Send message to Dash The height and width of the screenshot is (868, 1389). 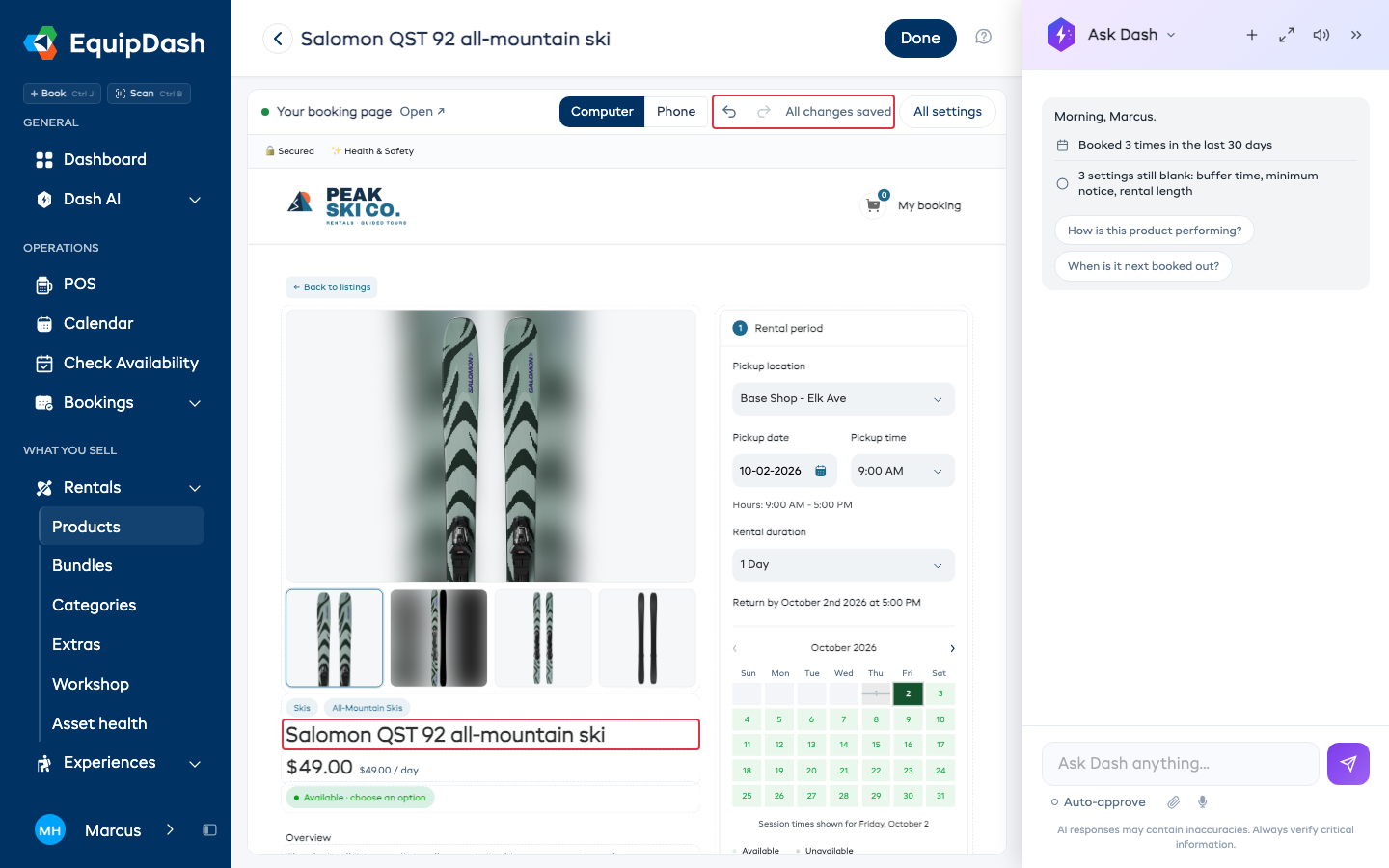click(x=1348, y=764)
